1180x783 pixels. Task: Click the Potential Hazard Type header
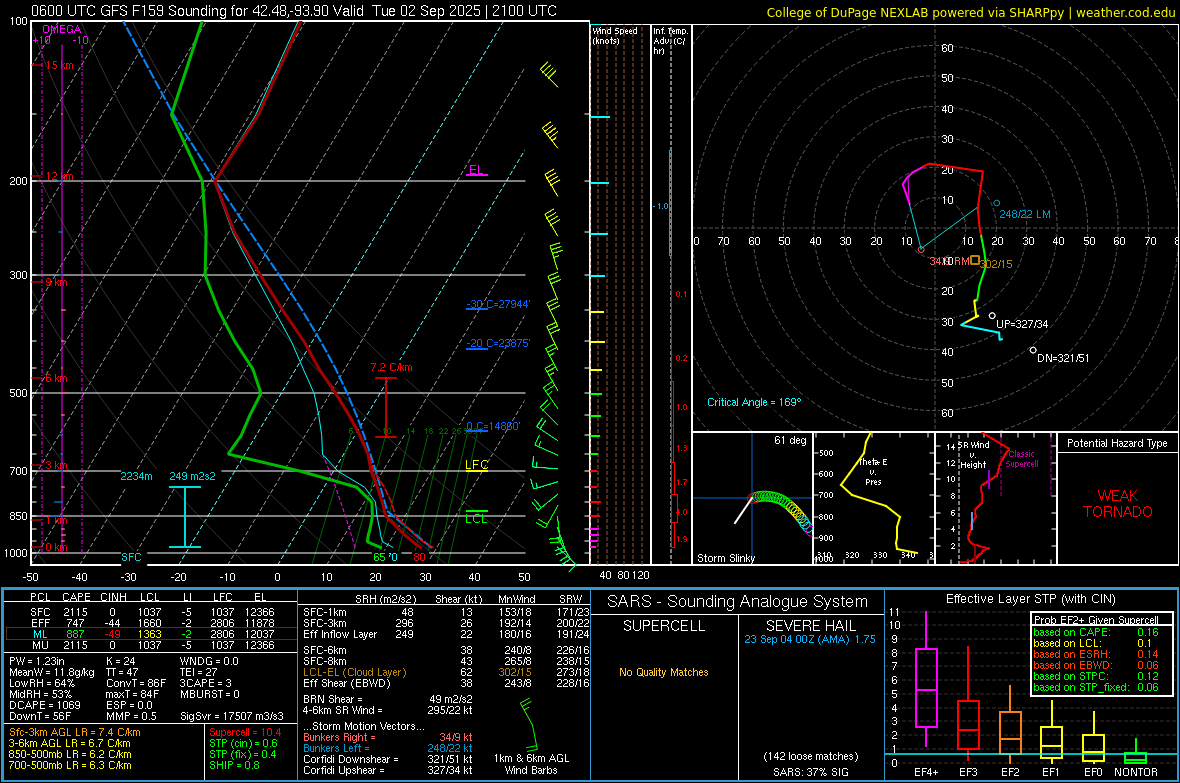pos(1117,443)
